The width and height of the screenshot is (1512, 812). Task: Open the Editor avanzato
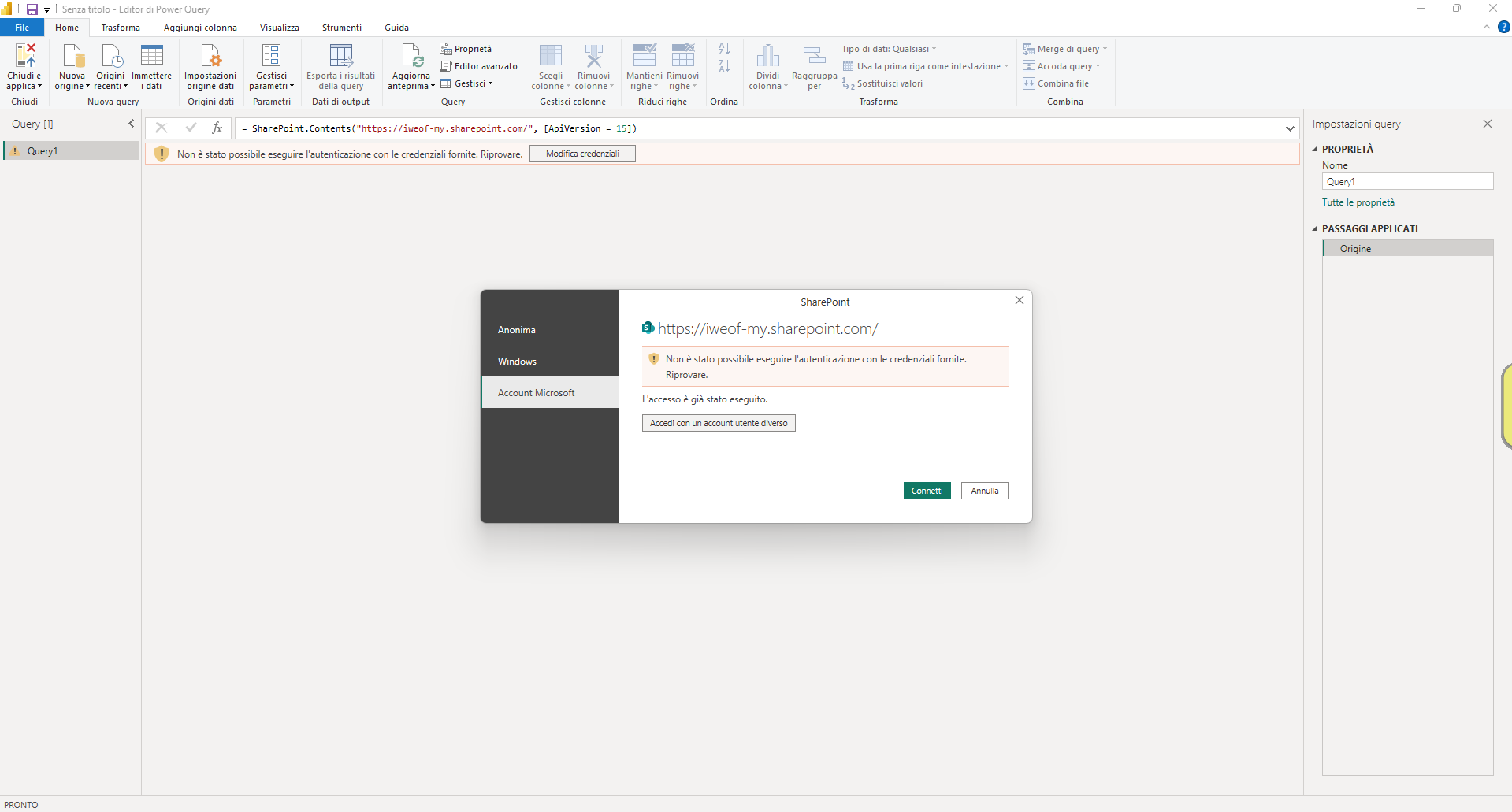479,66
